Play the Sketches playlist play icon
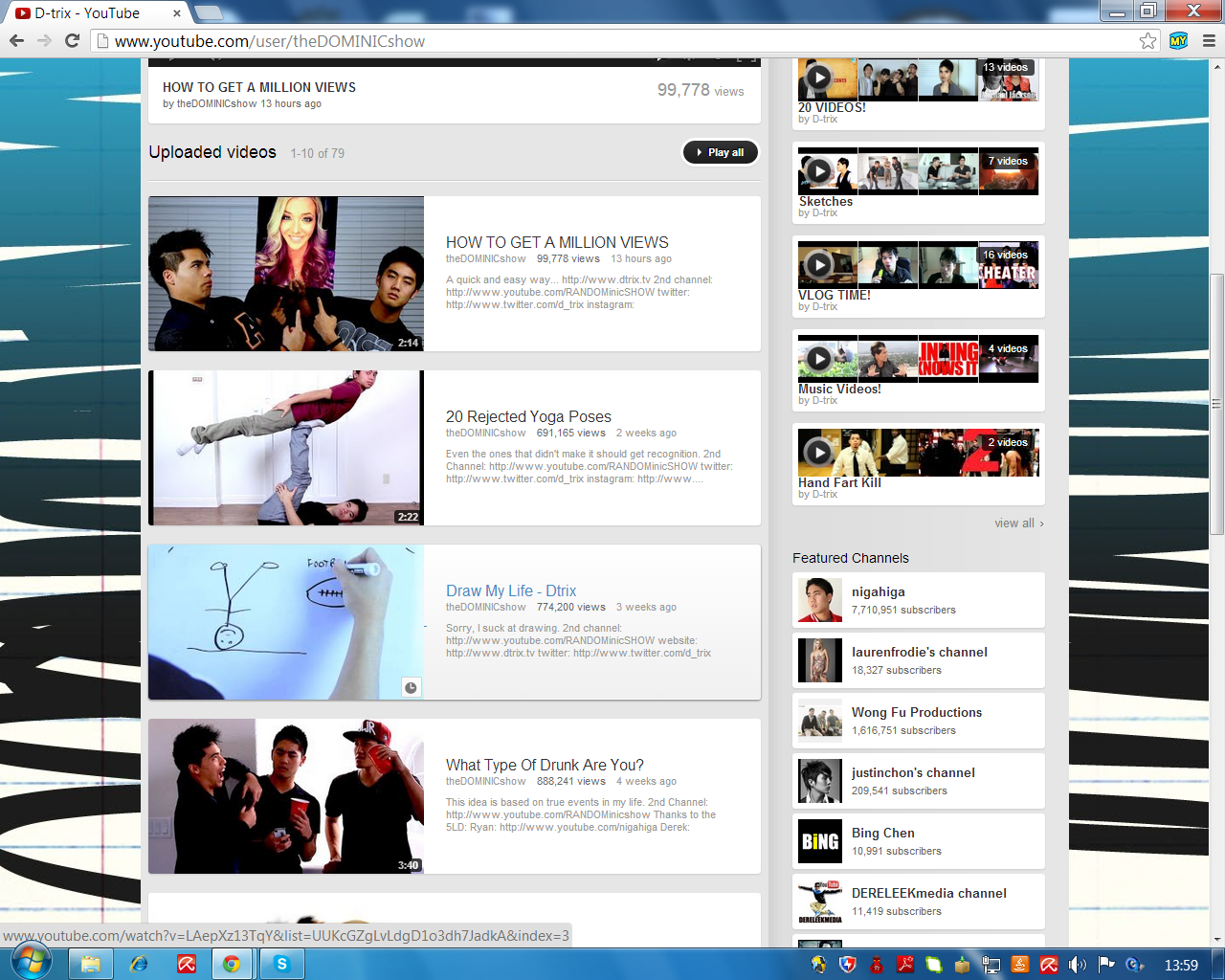This screenshot has width=1225, height=980. [818, 170]
